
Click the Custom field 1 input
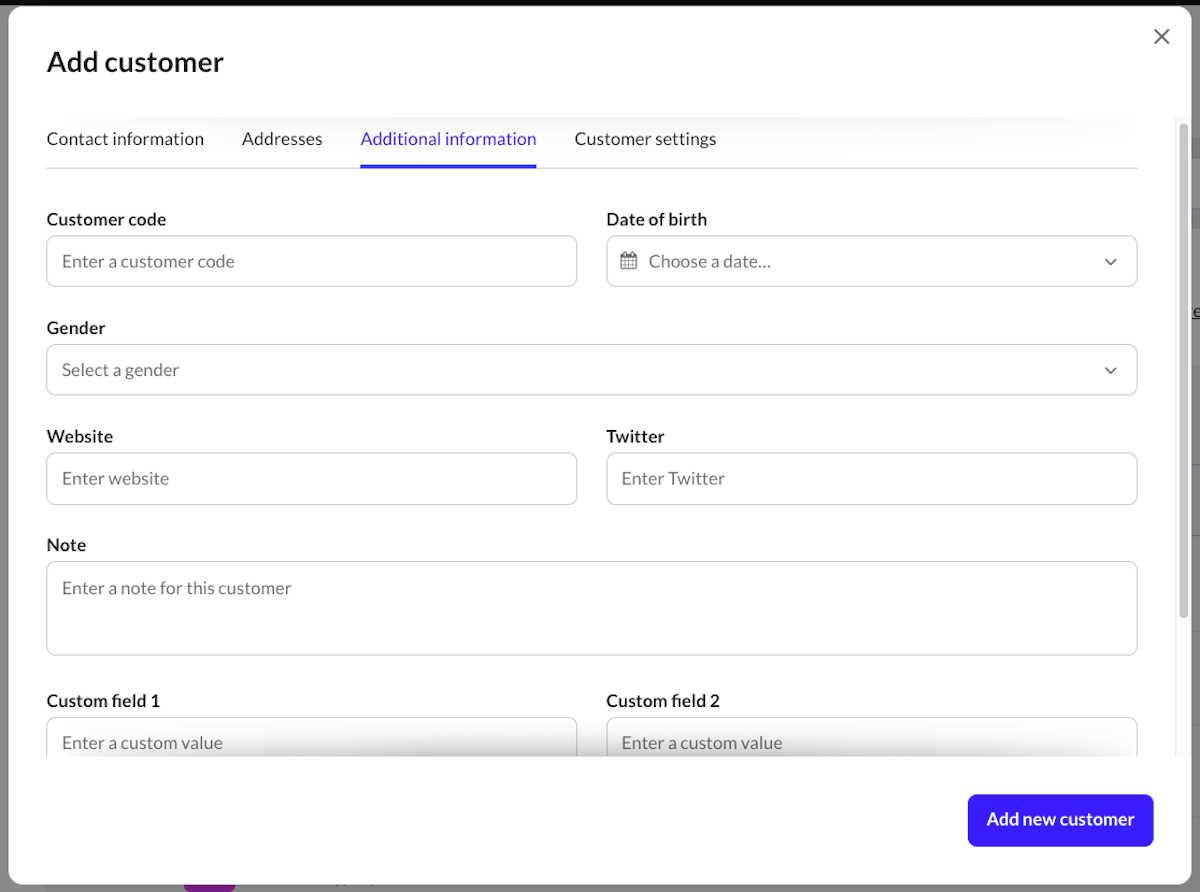[312, 737]
